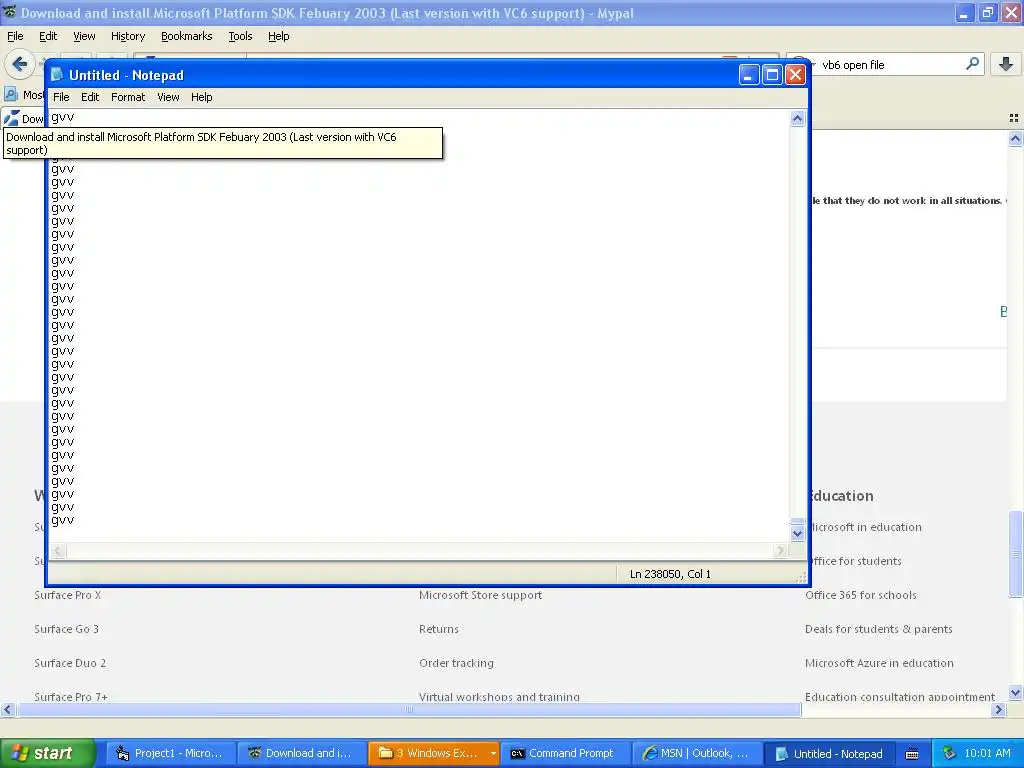Open the Order tracking link
Image resolution: width=1024 pixels, height=768 pixels.
[456, 663]
